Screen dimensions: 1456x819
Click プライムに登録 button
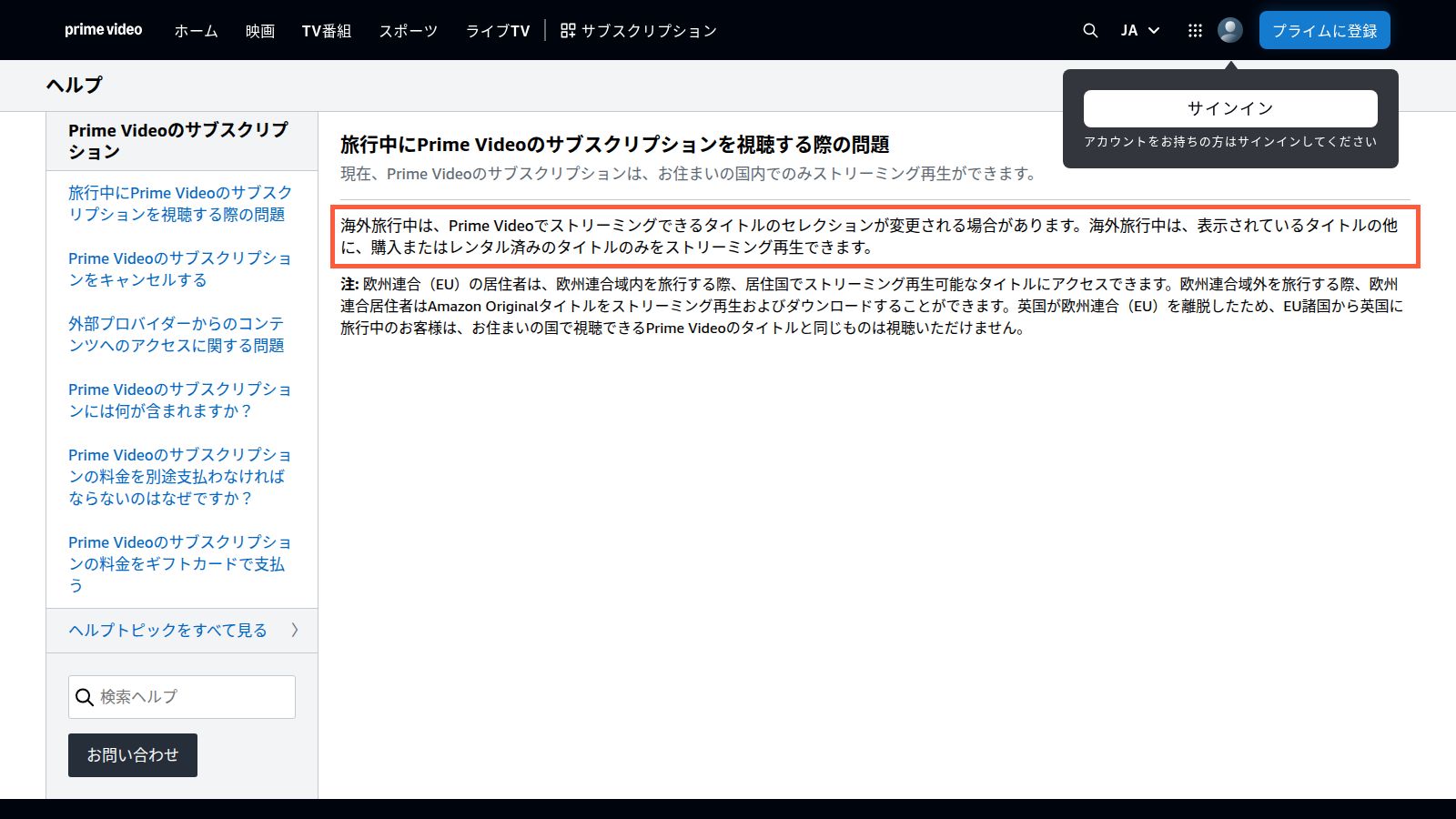click(1325, 30)
